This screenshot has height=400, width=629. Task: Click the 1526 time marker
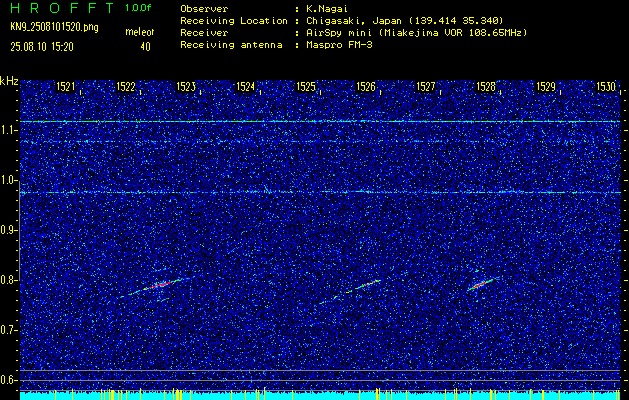(366, 87)
